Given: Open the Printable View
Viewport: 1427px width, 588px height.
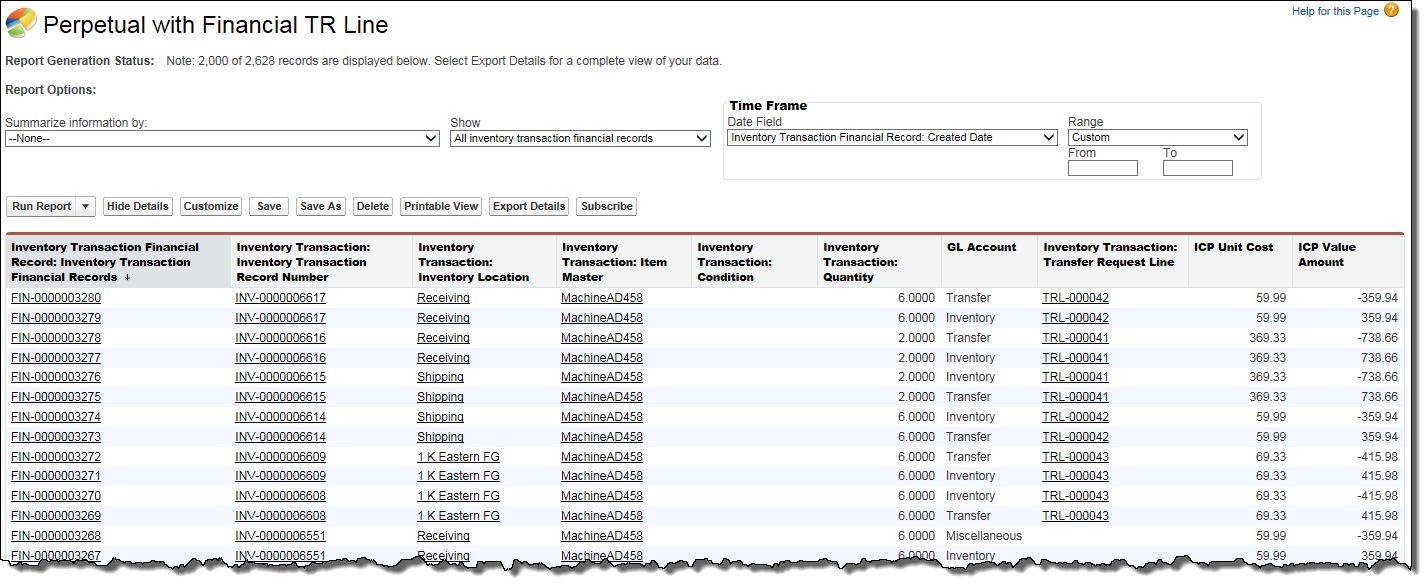Looking at the screenshot, I should [x=441, y=207].
